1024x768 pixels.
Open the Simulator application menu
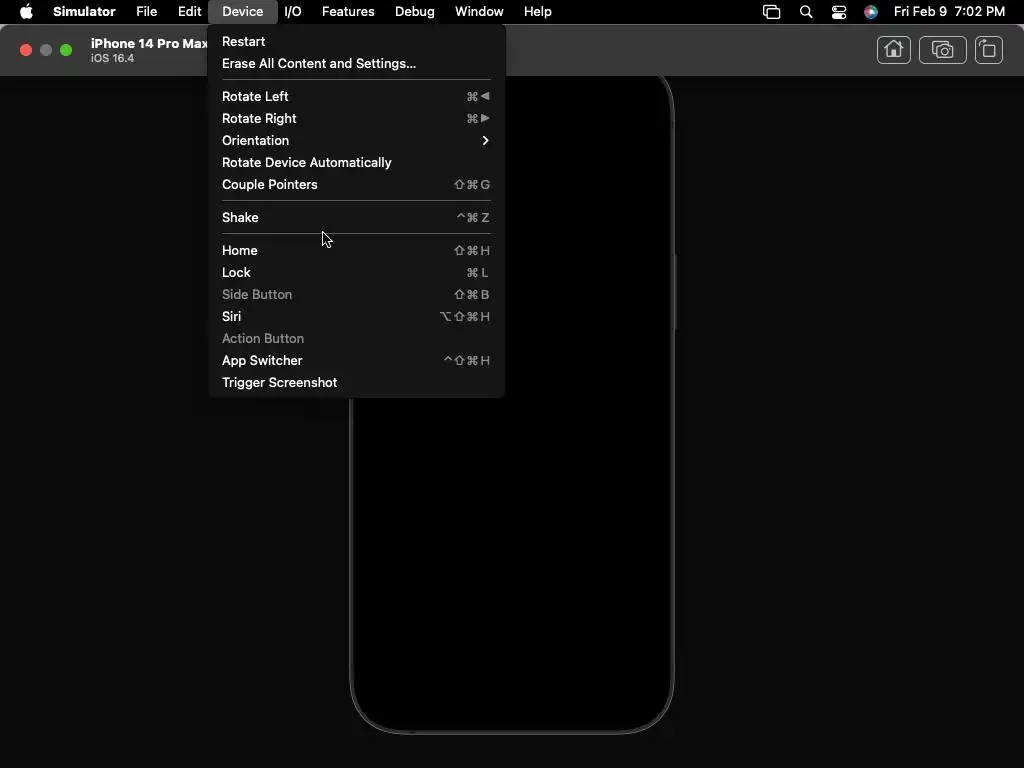84,12
